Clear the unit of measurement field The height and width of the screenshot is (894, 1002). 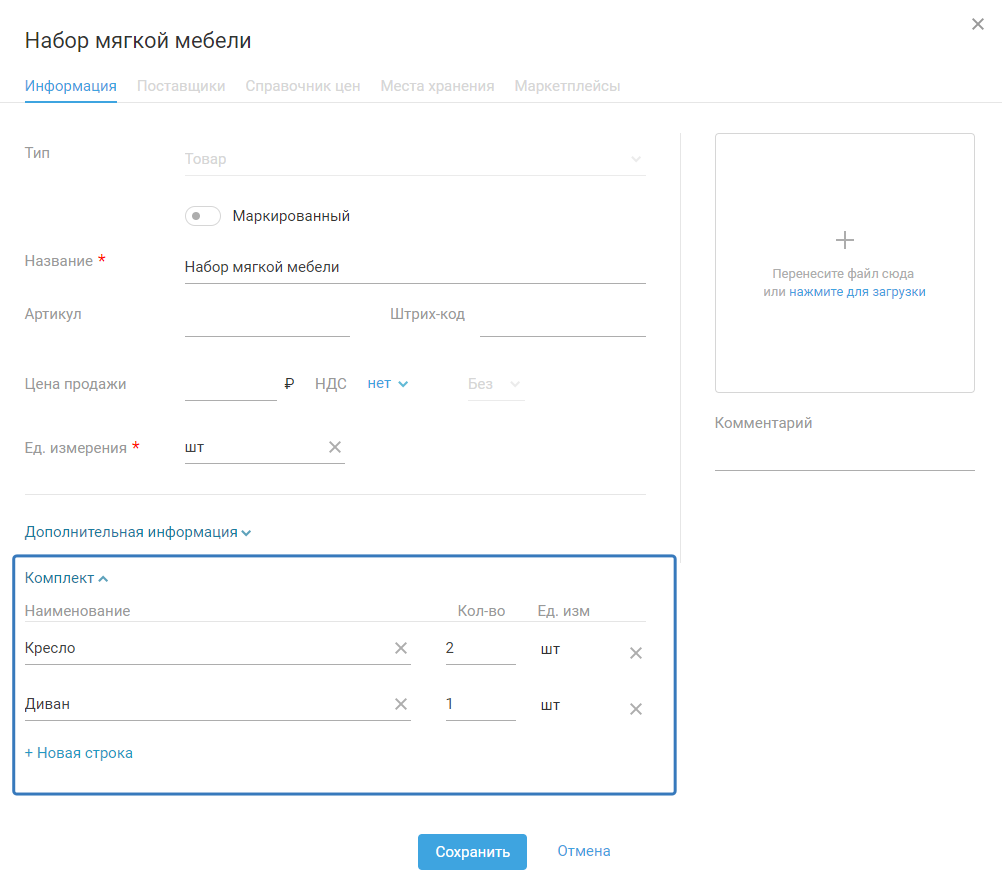point(335,448)
